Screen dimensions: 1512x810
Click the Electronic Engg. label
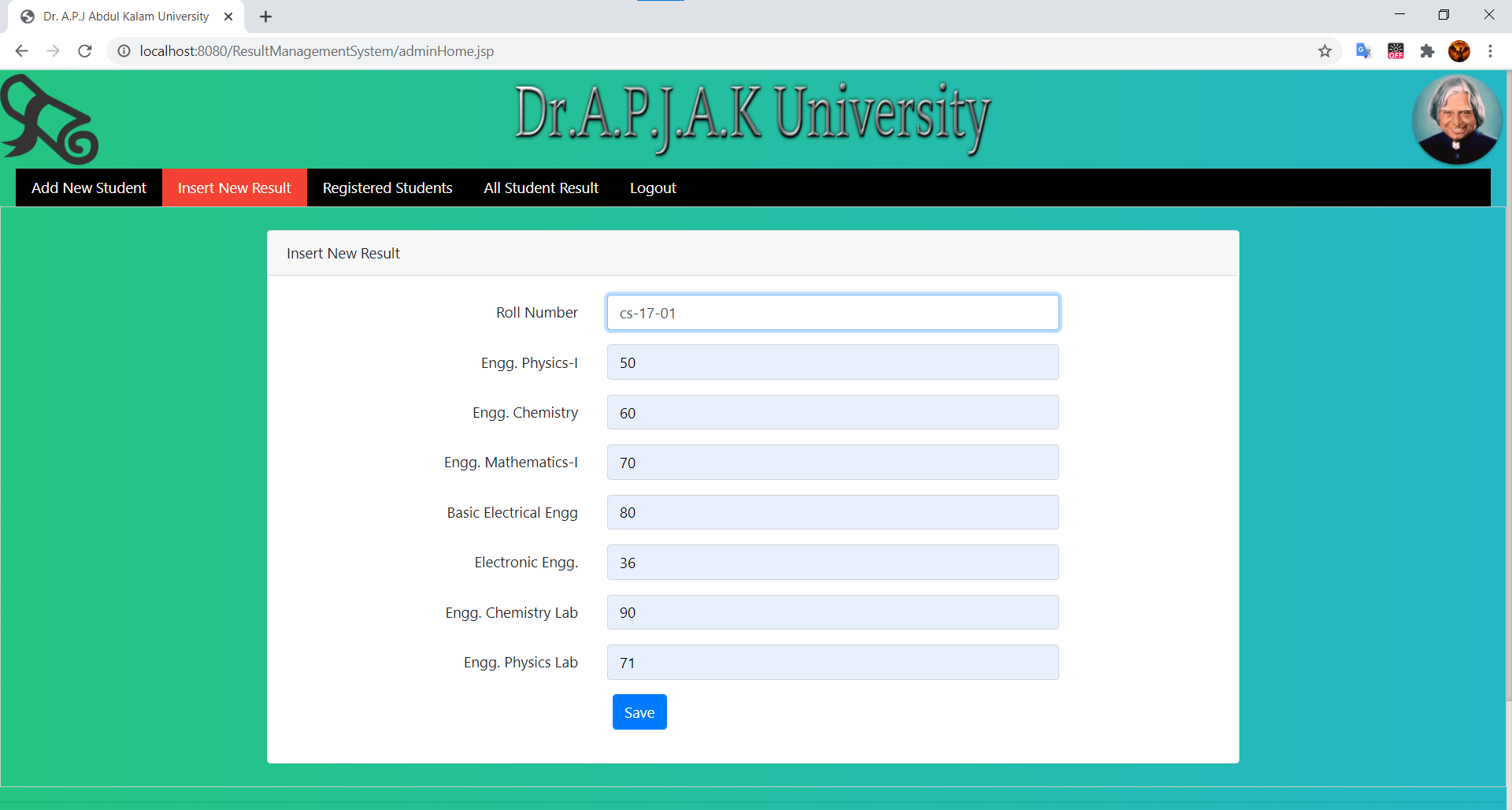tap(526, 563)
